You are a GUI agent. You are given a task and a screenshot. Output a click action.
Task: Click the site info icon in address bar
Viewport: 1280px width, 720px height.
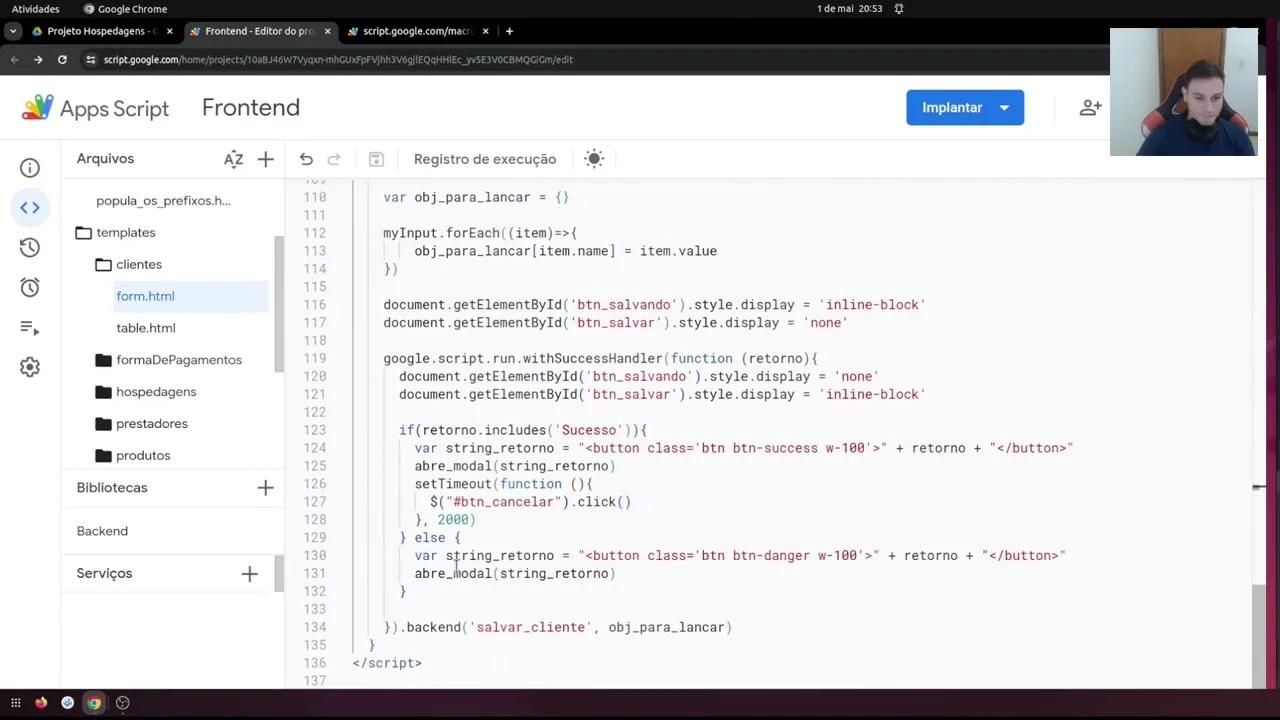coord(91,60)
